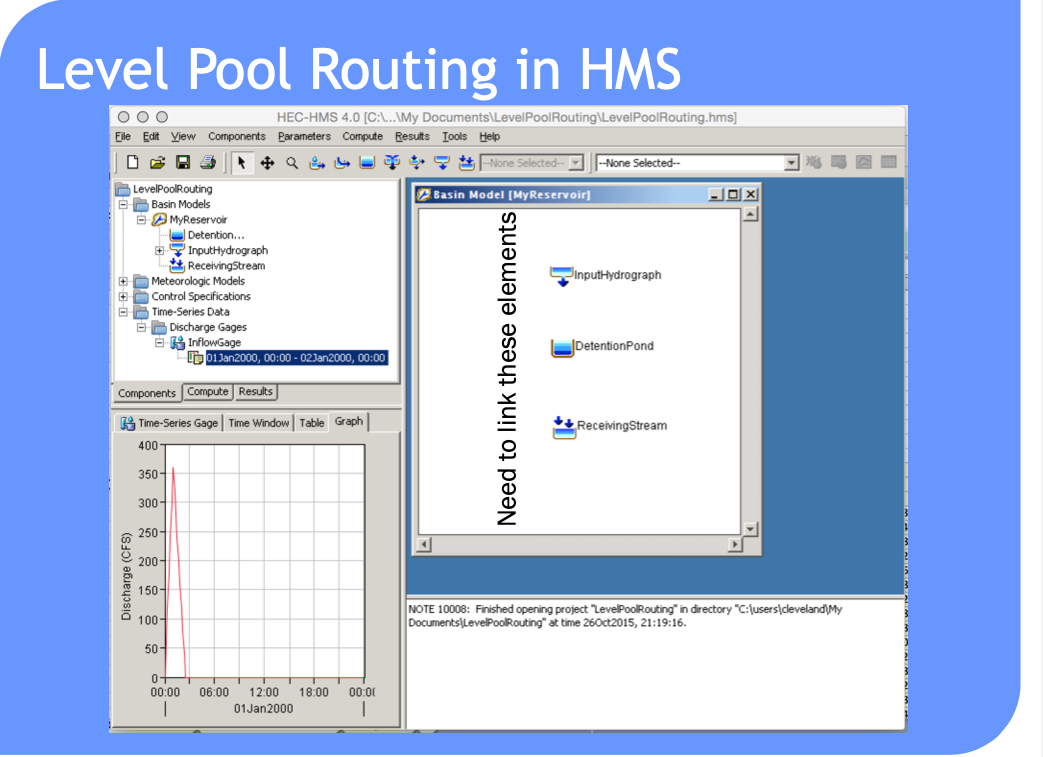
Task: Switch to the Compute tab below the tree
Action: tap(208, 392)
